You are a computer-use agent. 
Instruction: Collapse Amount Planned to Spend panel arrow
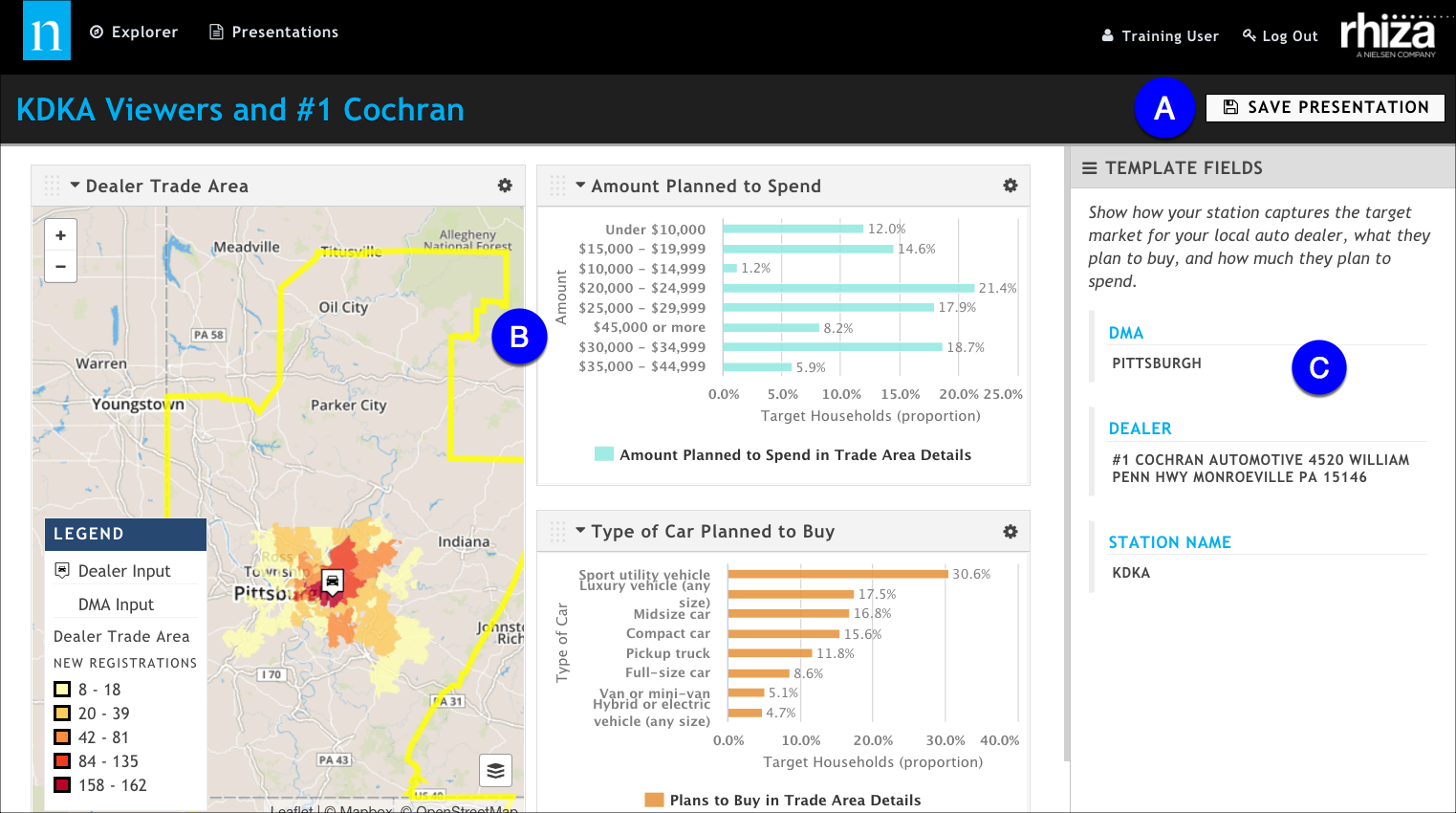click(580, 186)
